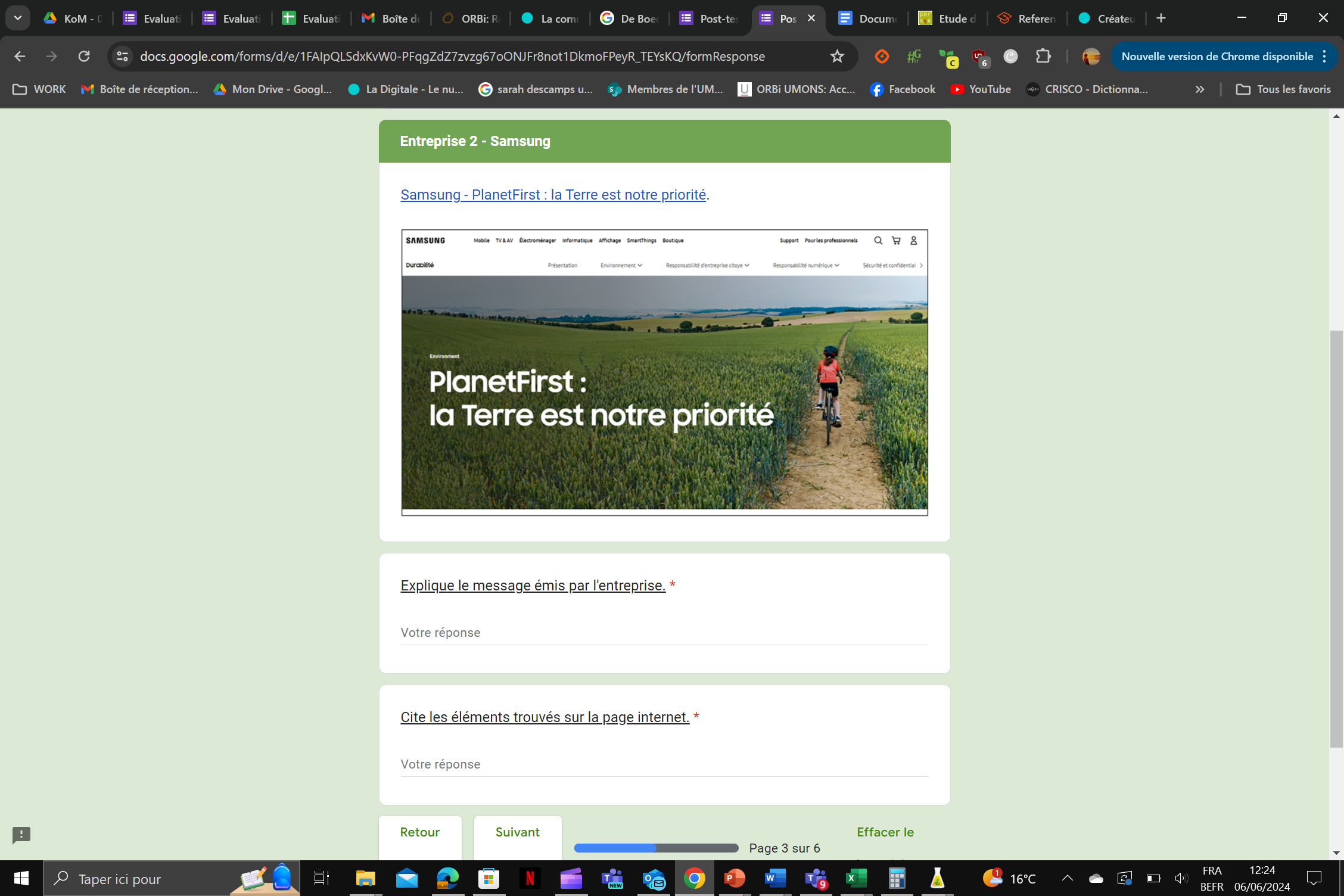Switch to the KoM Drive tab
This screenshot has height=896, width=1344.
pyautogui.click(x=73, y=18)
